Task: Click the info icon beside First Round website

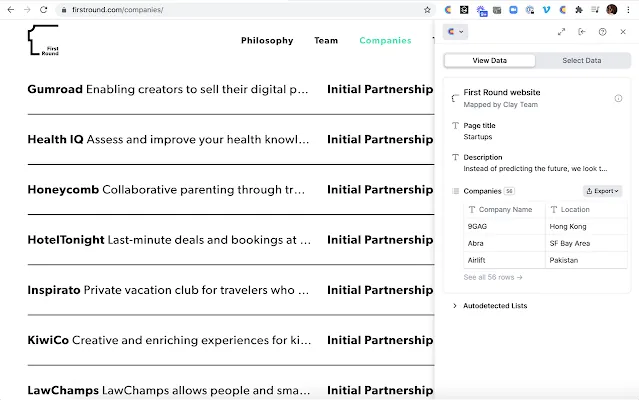Action: click(x=618, y=98)
